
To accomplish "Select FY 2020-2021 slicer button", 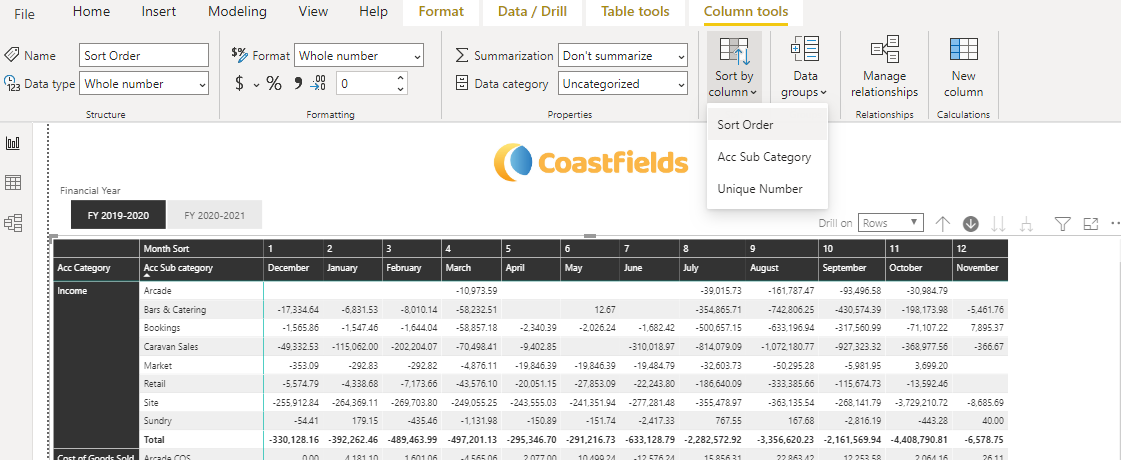I will (x=214, y=215).
